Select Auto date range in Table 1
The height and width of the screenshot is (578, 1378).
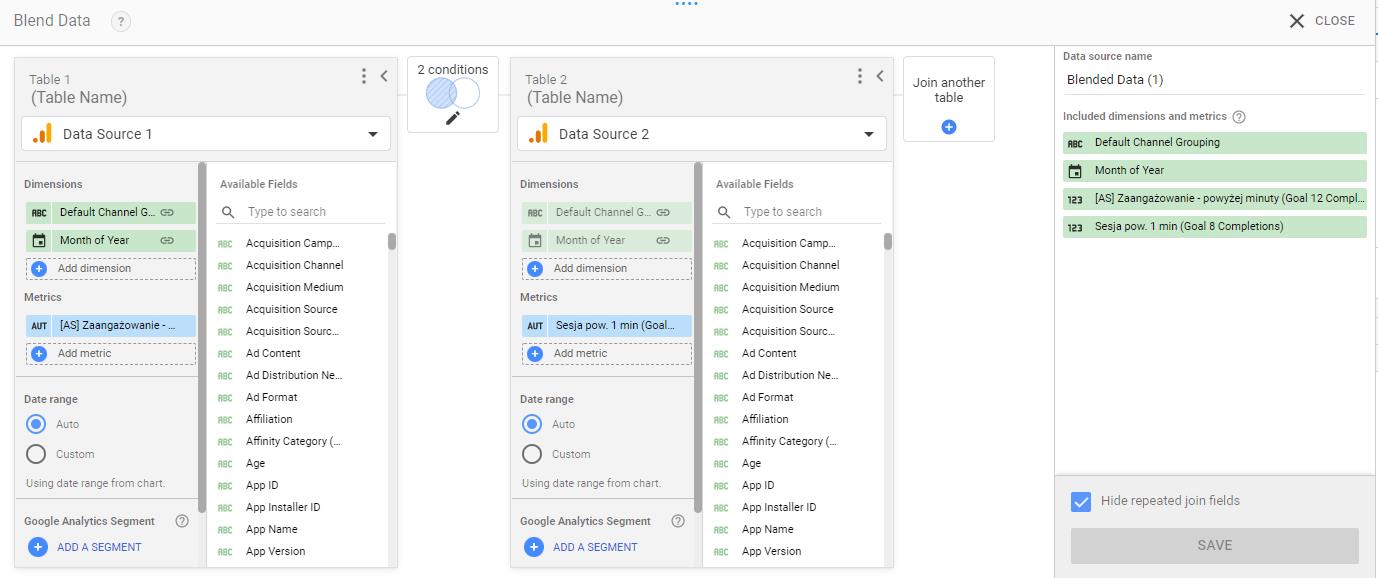click(37, 424)
